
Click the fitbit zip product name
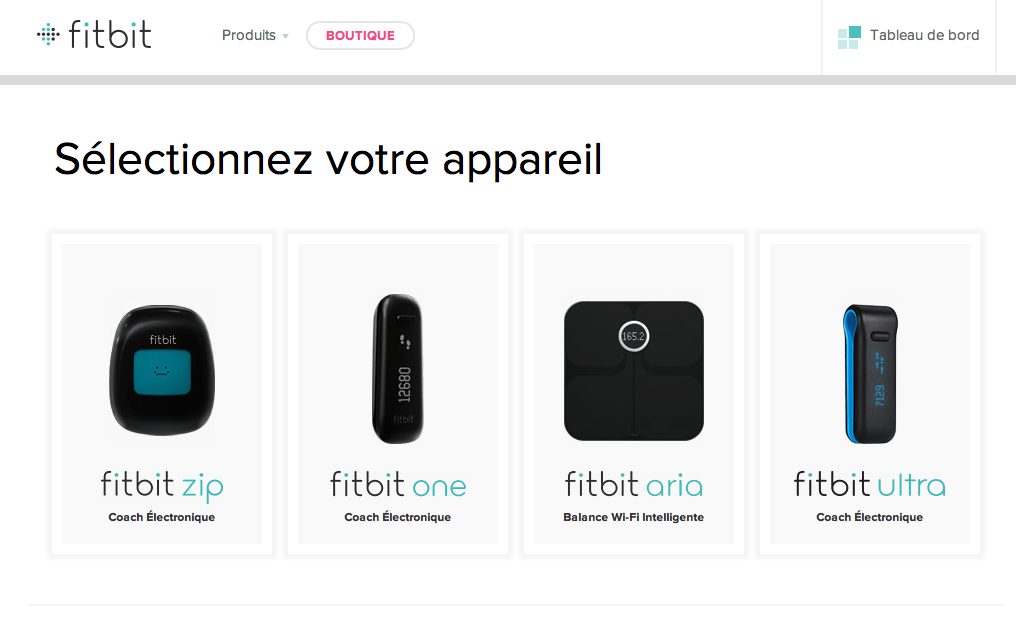162,486
